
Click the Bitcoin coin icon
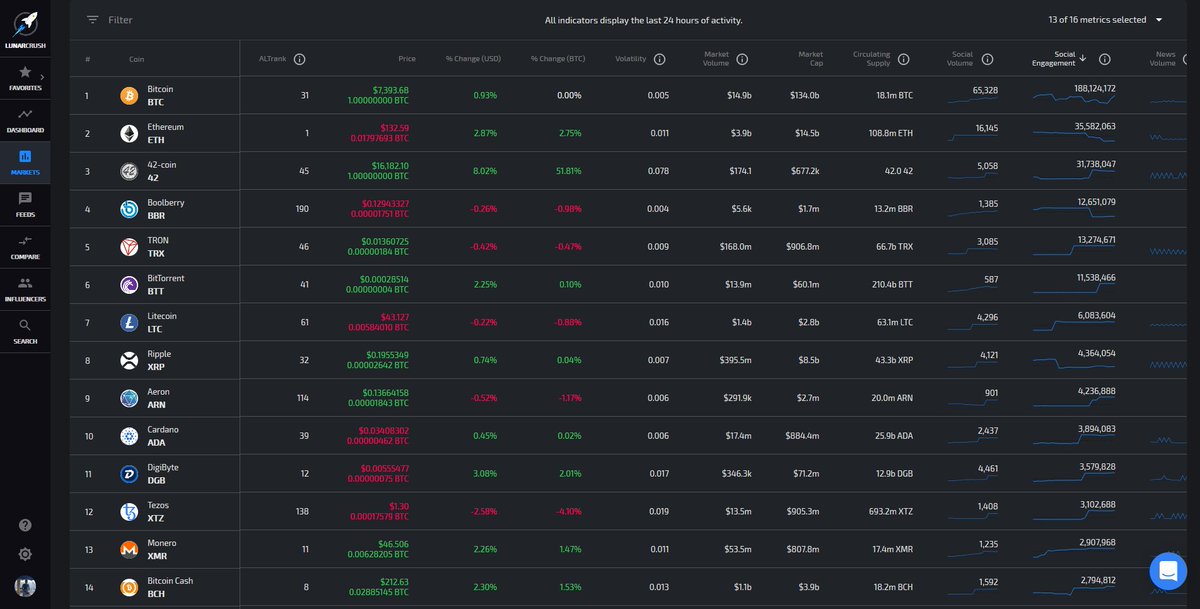(x=129, y=96)
